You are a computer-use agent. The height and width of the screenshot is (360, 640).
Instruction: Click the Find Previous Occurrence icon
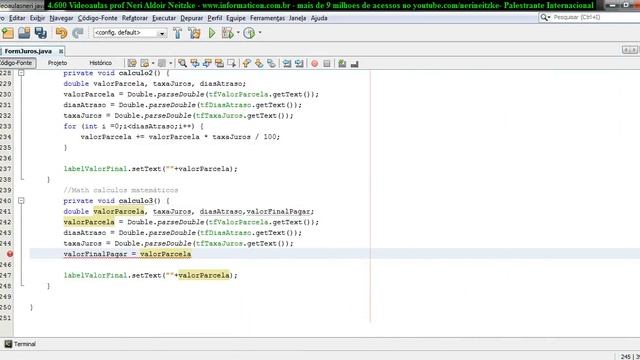pos(195,63)
